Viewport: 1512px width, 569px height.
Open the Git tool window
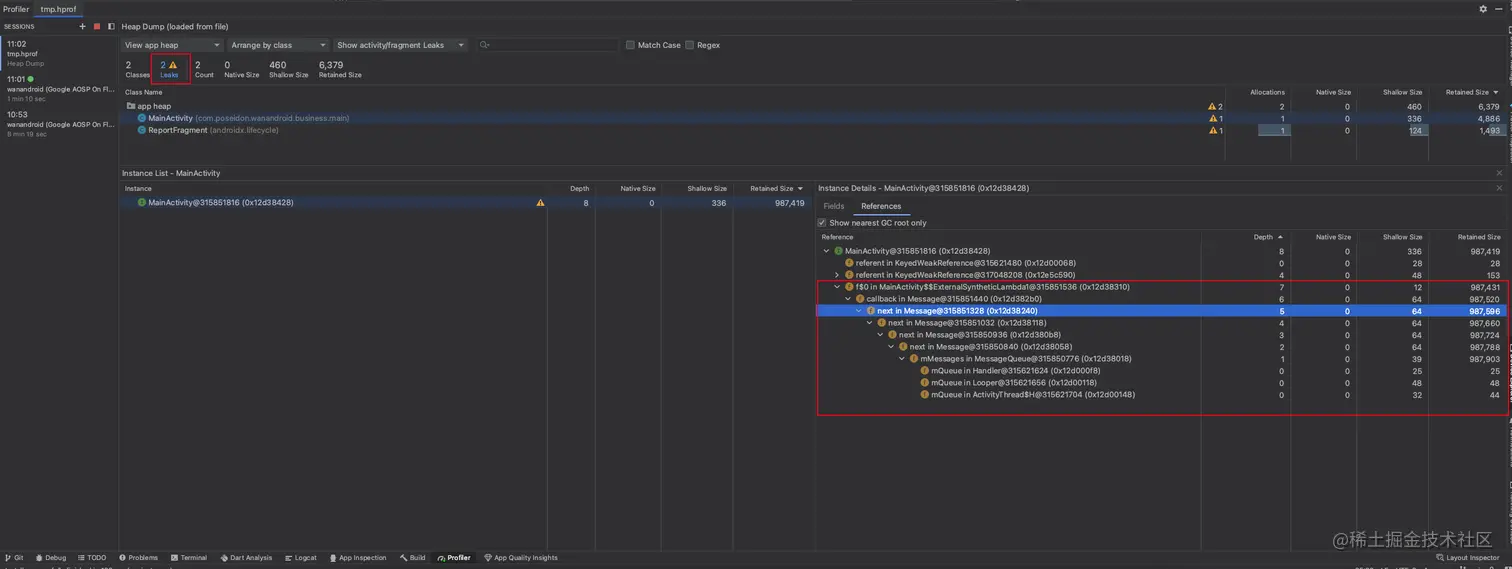click(x=15, y=558)
